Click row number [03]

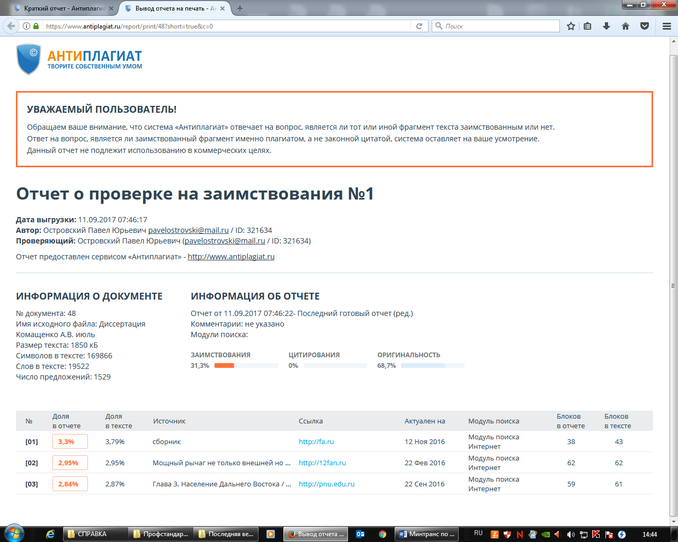[x=32, y=484]
